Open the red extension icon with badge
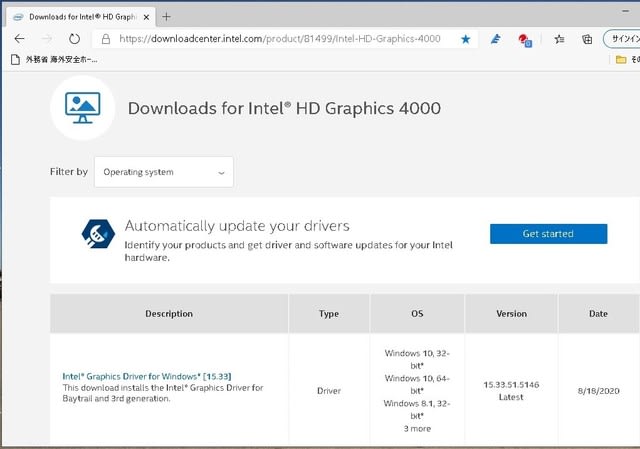This screenshot has height=449, width=640. point(524,40)
